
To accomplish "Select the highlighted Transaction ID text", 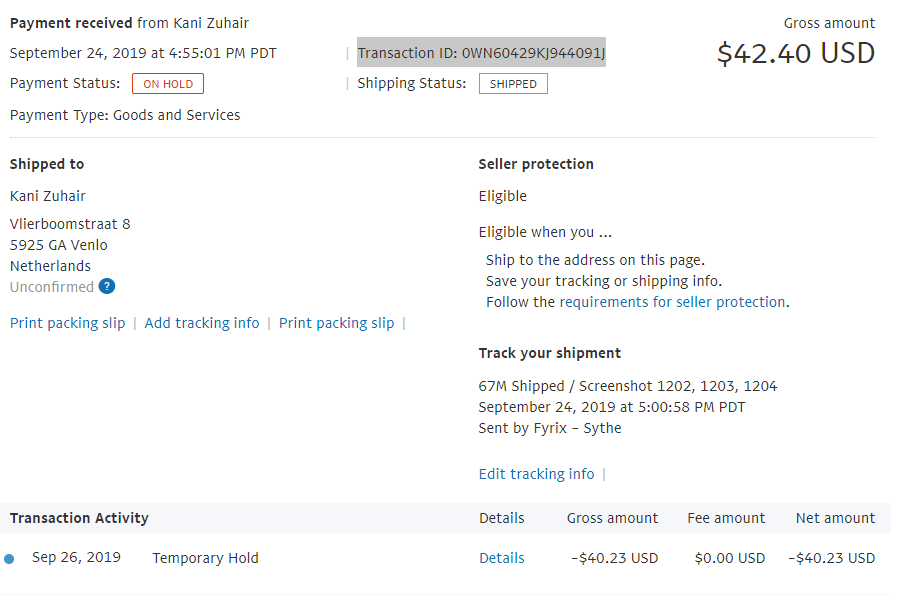I will (x=481, y=53).
